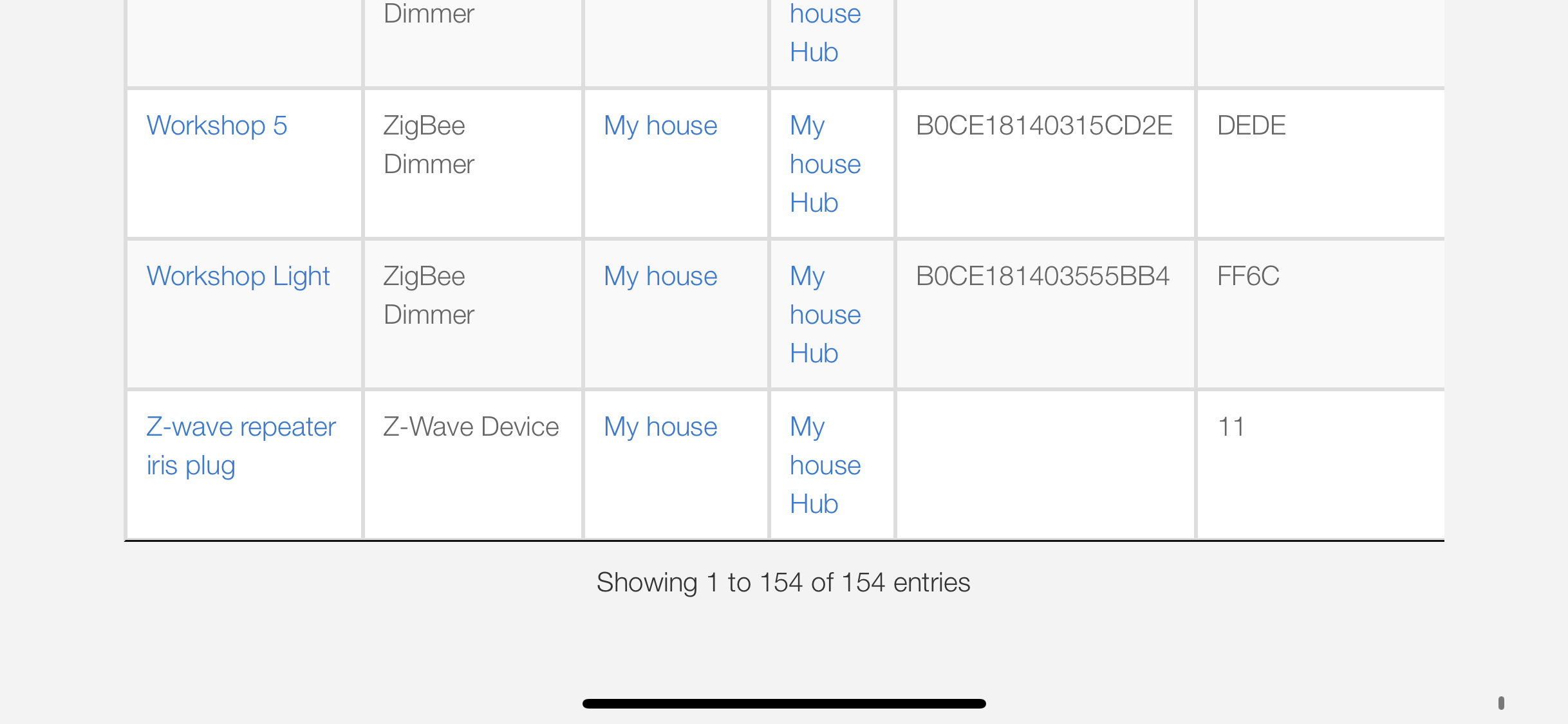The width and height of the screenshot is (1568, 724).
Task: Select the ZigBee Dimmer type in Workshop Light row
Action: [x=429, y=295]
